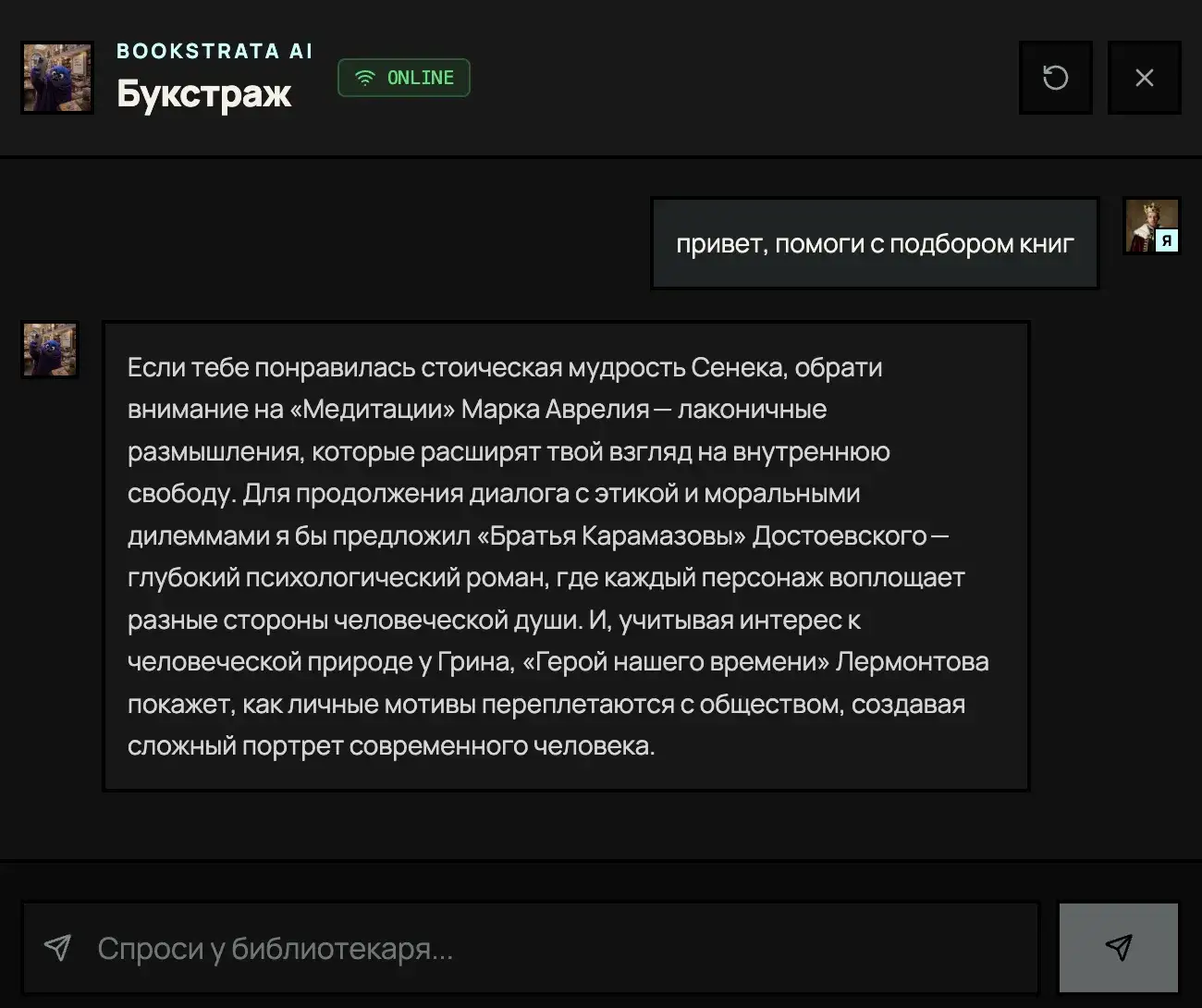
Task: Click the send message button
Action: click(x=1118, y=947)
